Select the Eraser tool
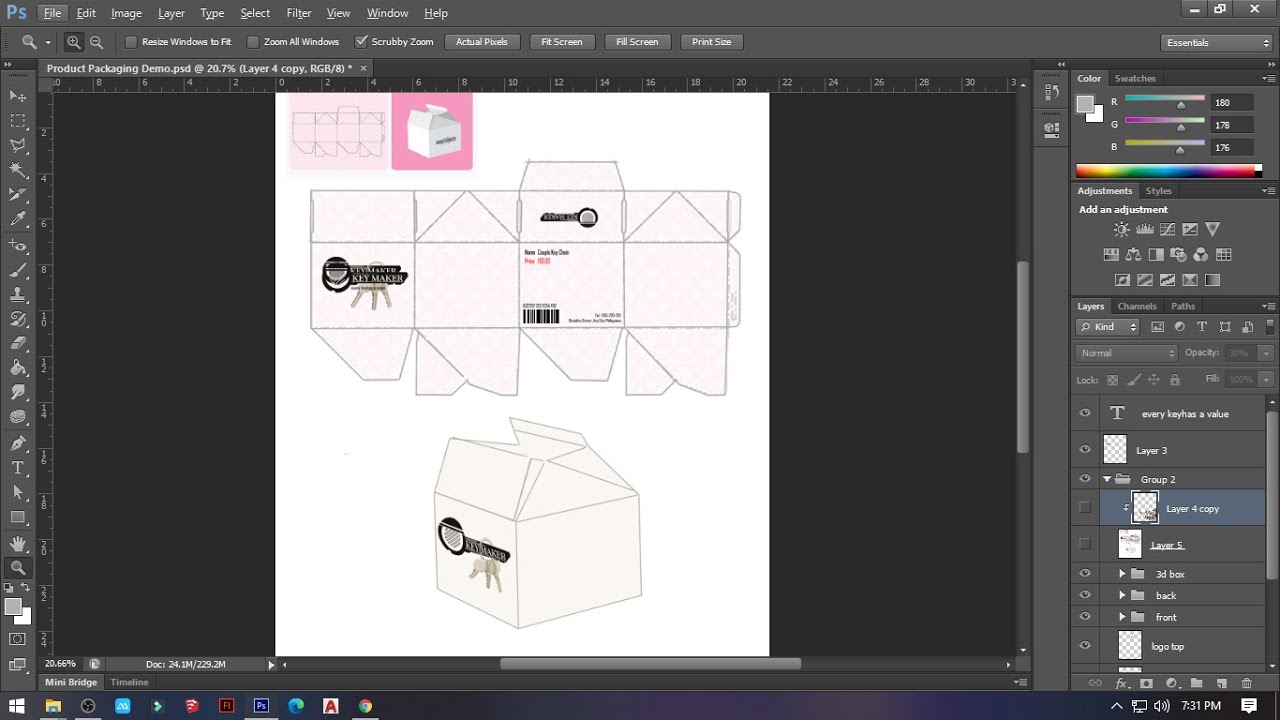Viewport: 1280px width, 720px height. click(x=18, y=343)
